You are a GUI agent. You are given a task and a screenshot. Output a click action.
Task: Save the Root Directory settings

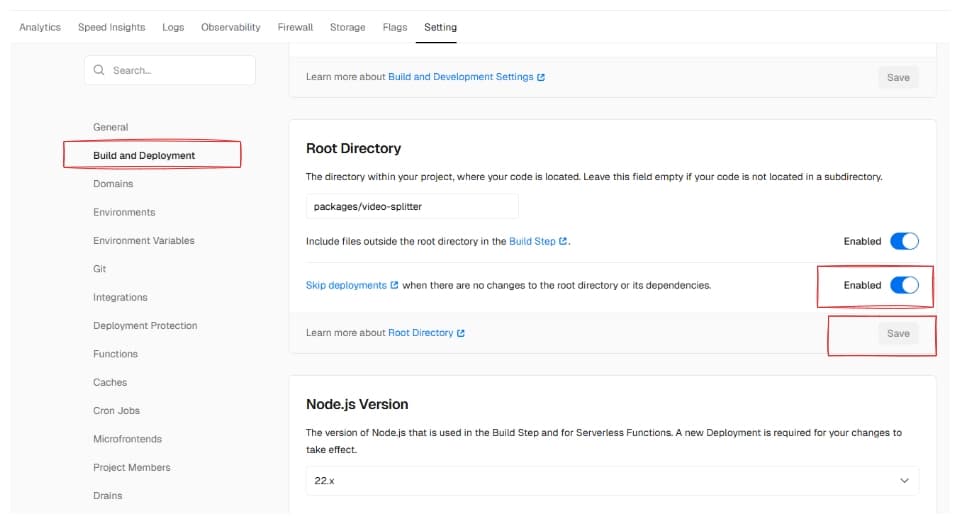click(898, 333)
